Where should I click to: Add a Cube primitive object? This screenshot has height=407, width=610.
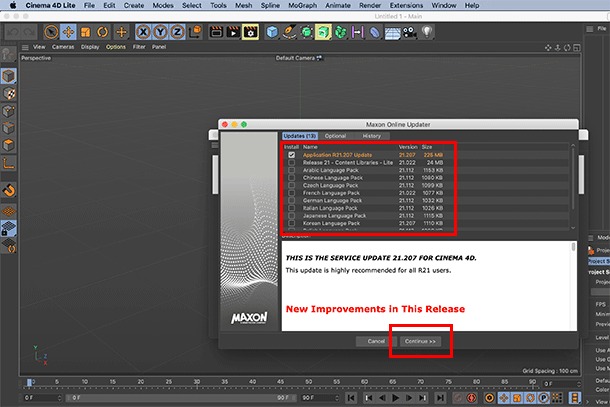[272, 32]
